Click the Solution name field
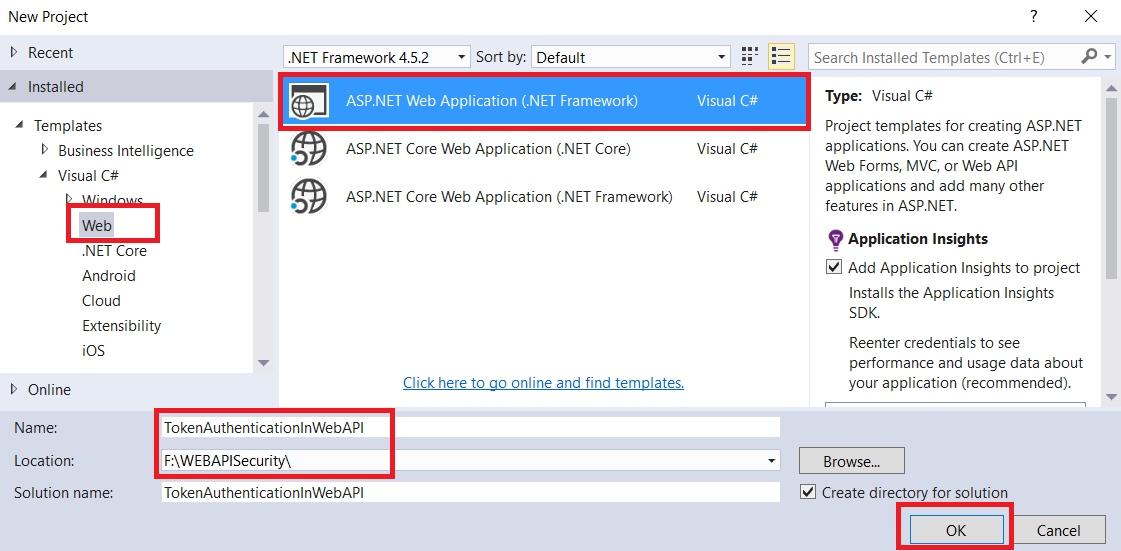The image size is (1121, 551). [x=470, y=492]
